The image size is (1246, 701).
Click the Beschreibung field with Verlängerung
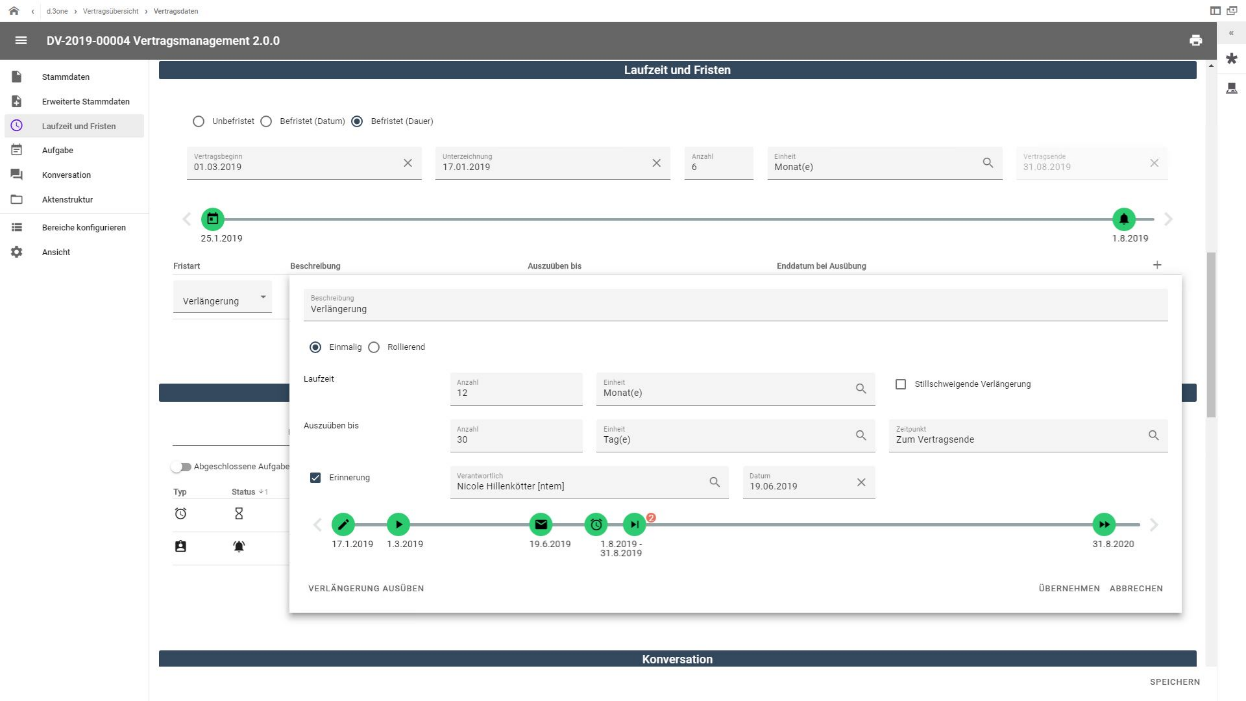735,305
